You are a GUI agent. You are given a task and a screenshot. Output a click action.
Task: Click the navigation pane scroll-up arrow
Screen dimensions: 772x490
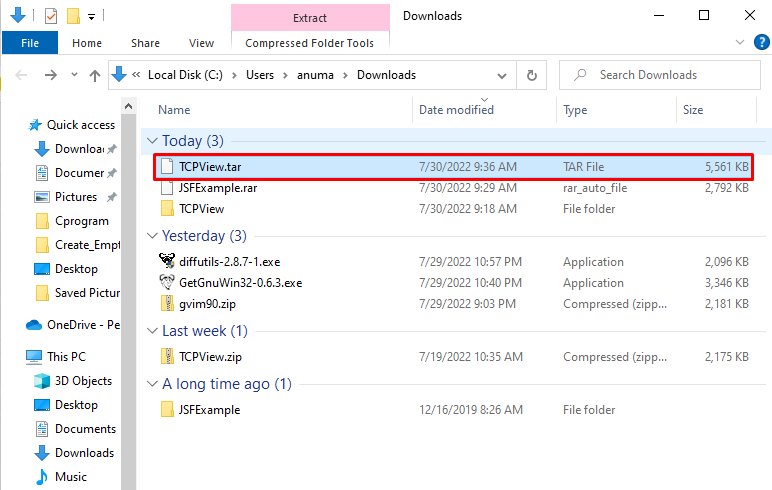[129, 106]
